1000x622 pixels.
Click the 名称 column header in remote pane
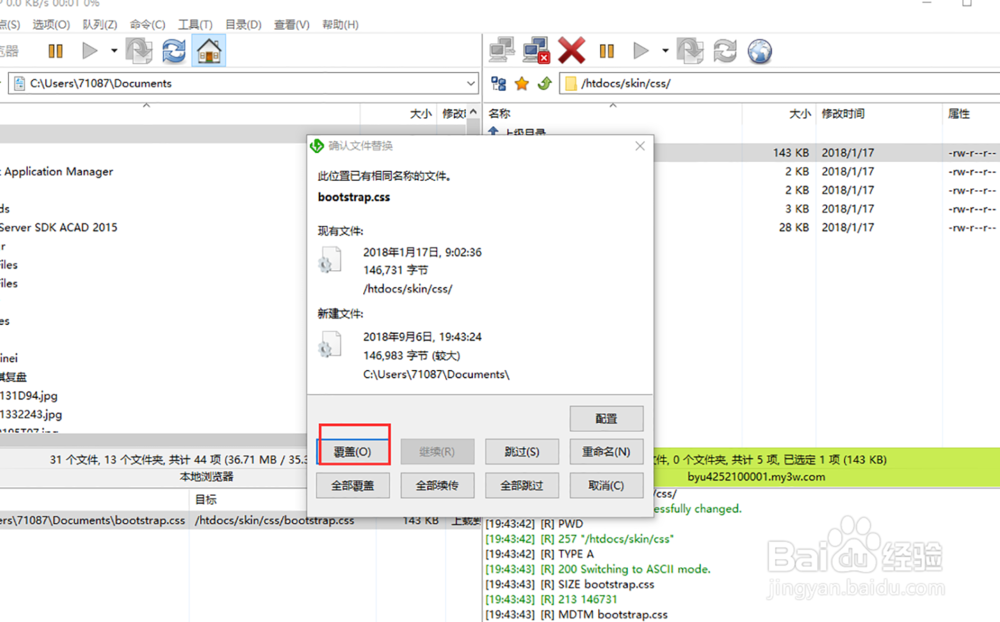[x=499, y=114]
